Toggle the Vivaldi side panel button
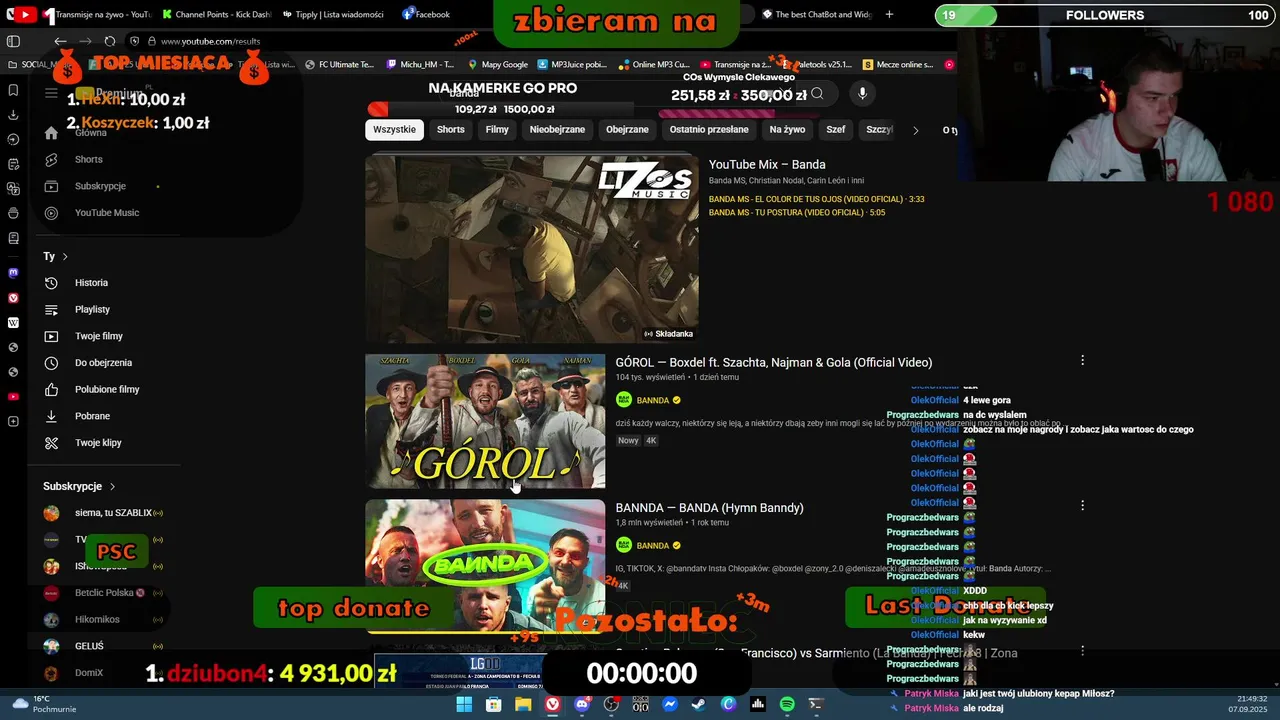This screenshot has width=1280, height=720. (x=13, y=41)
